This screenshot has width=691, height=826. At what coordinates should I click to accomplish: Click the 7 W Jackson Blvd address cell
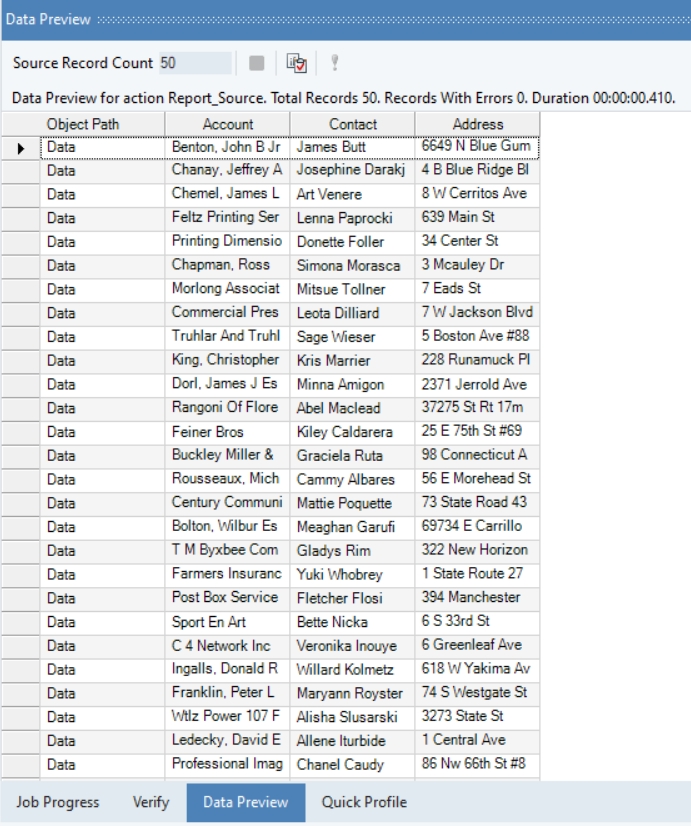point(477,313)
